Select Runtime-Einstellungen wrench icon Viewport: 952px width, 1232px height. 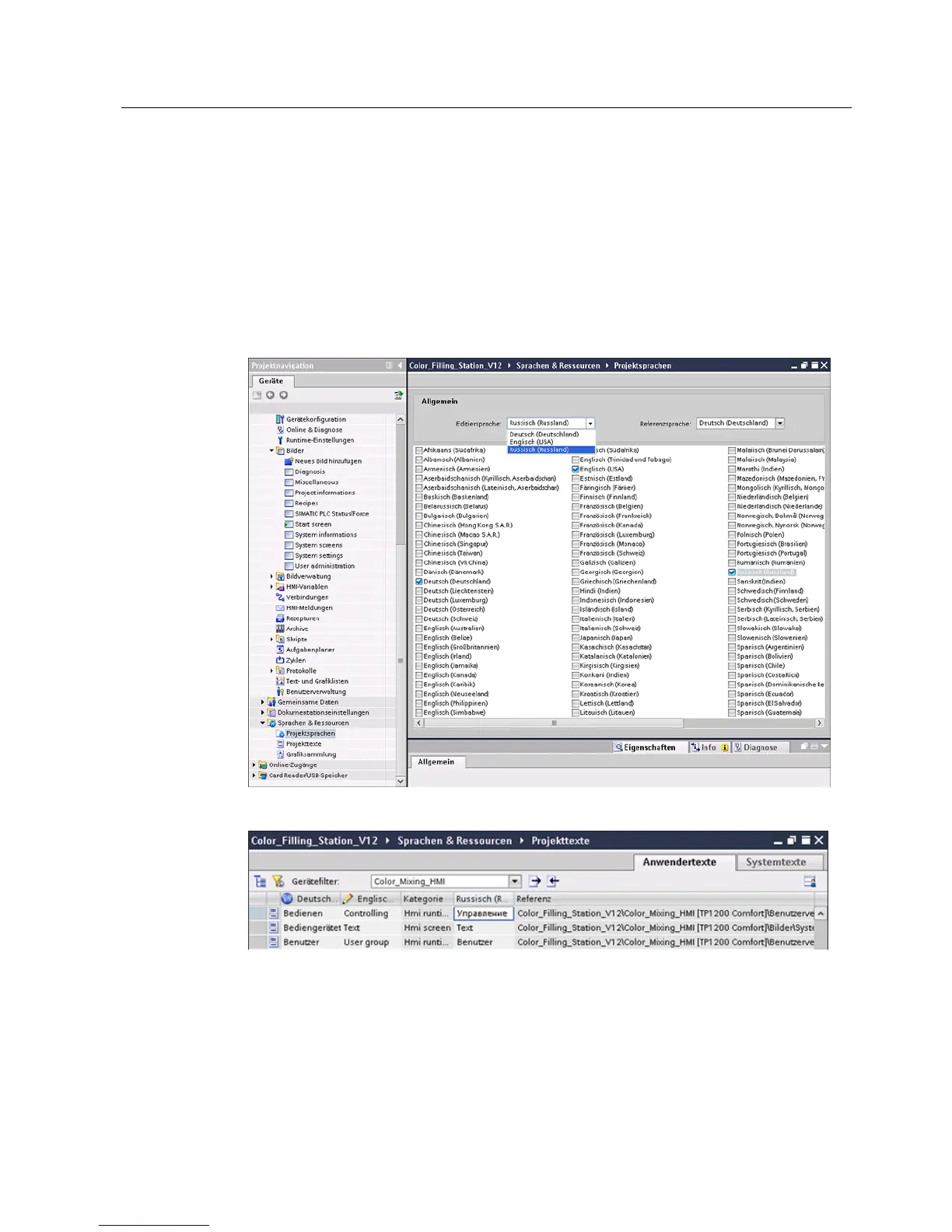click(280, 440)
